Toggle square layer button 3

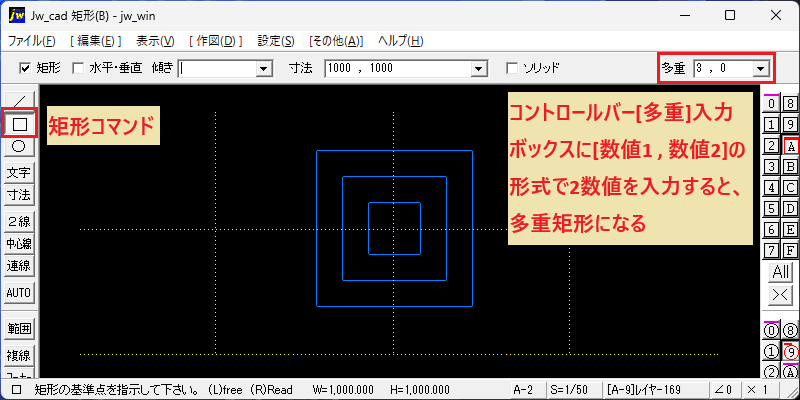(771, 166)
